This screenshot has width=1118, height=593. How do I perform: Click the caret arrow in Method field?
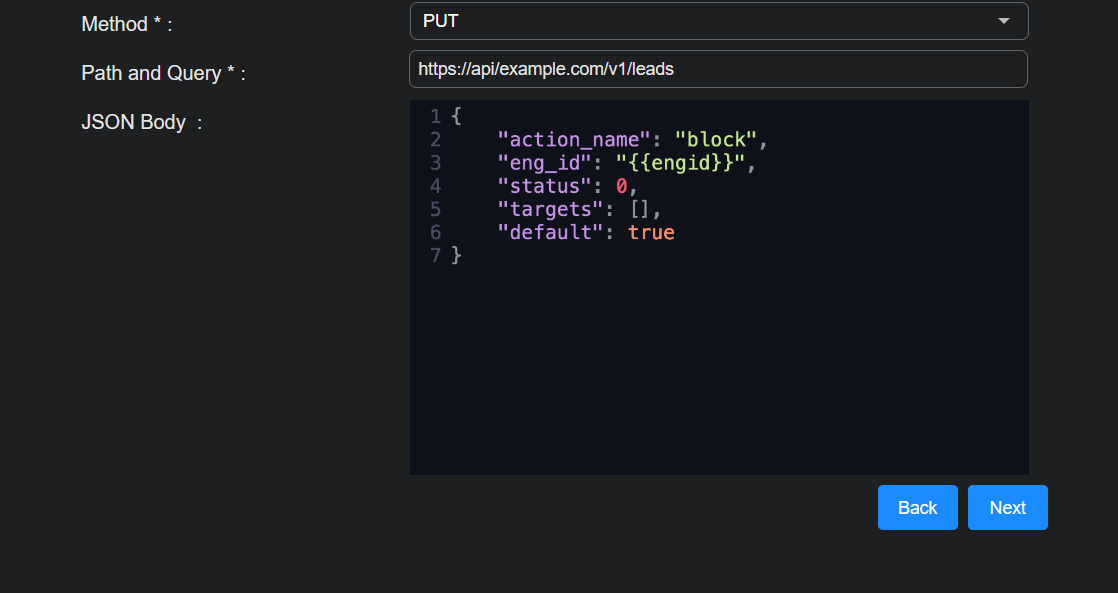tap(1003, 21)
